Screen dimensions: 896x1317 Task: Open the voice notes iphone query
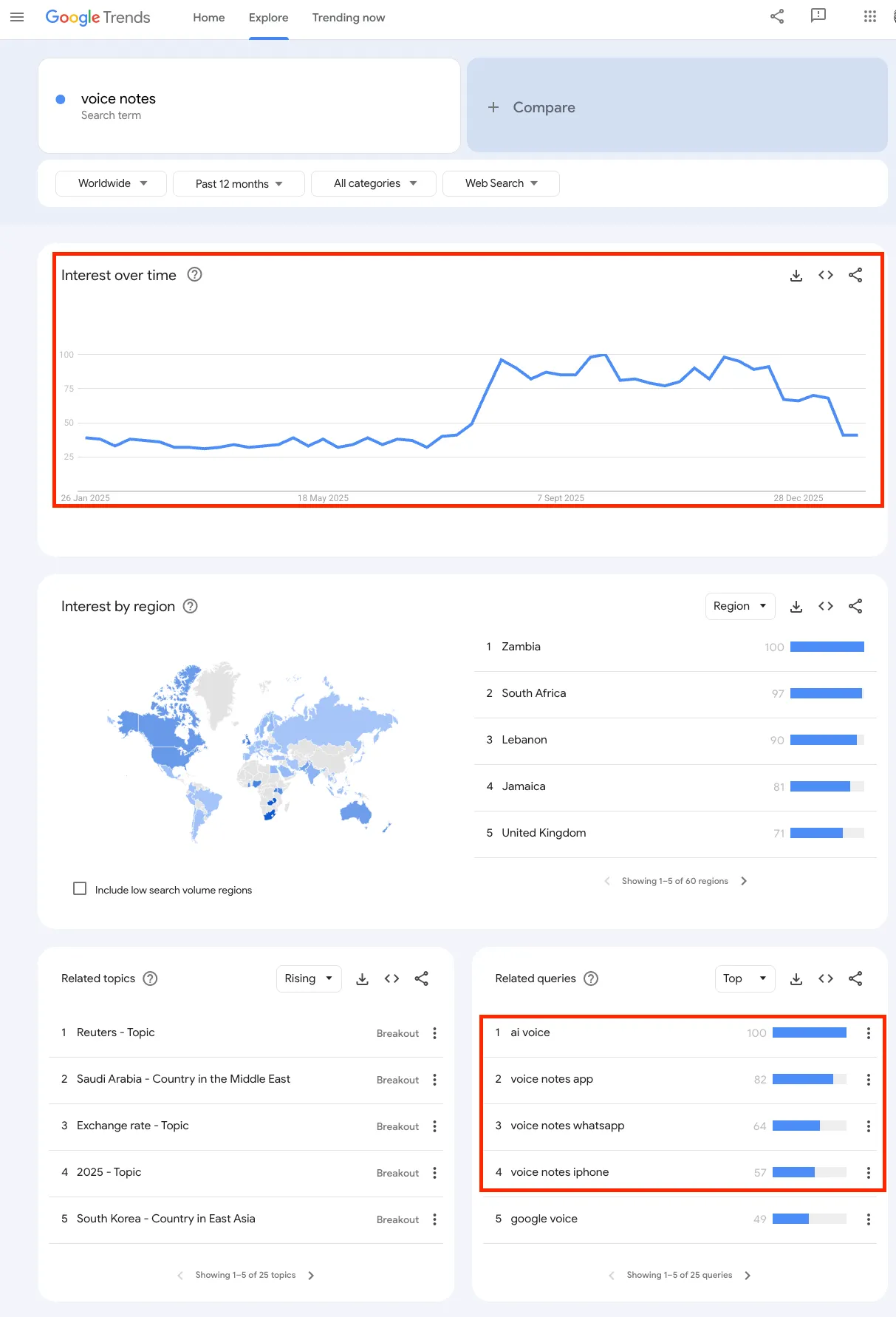[560, 1172]
